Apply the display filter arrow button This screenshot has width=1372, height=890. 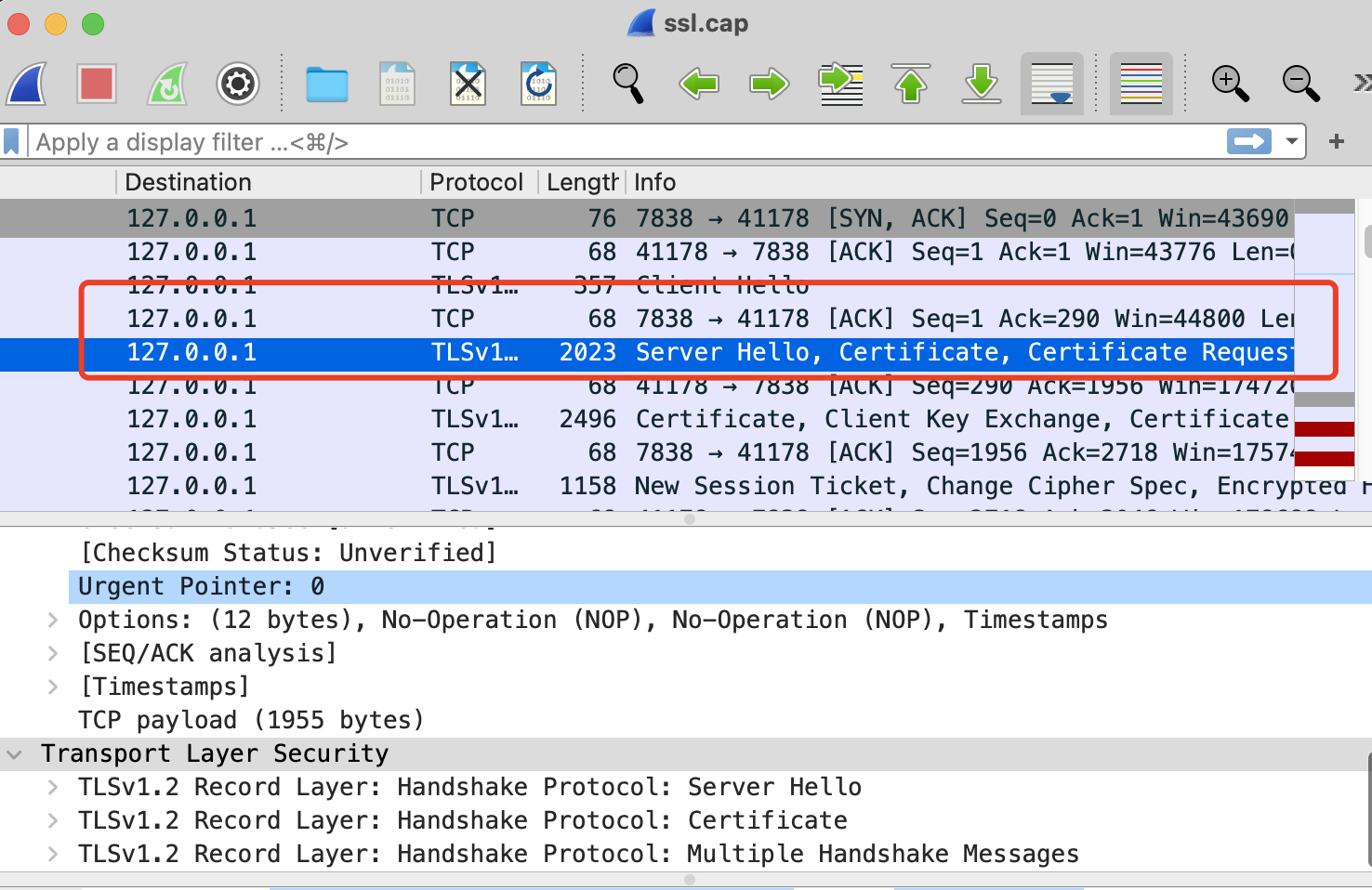1249,141
